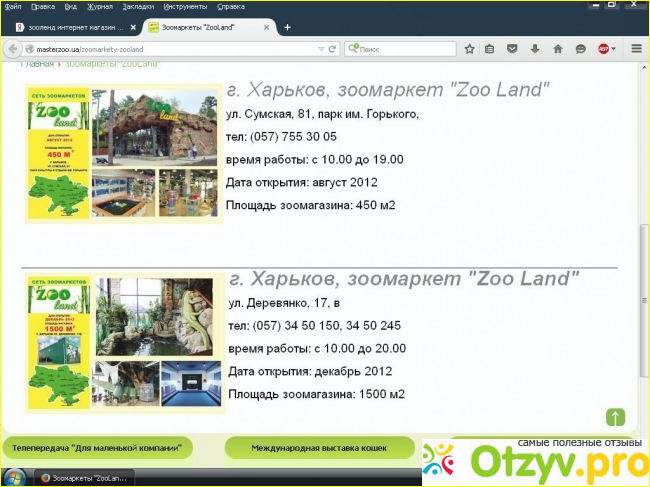Open a new tab with plus button

tap(287, 27)
